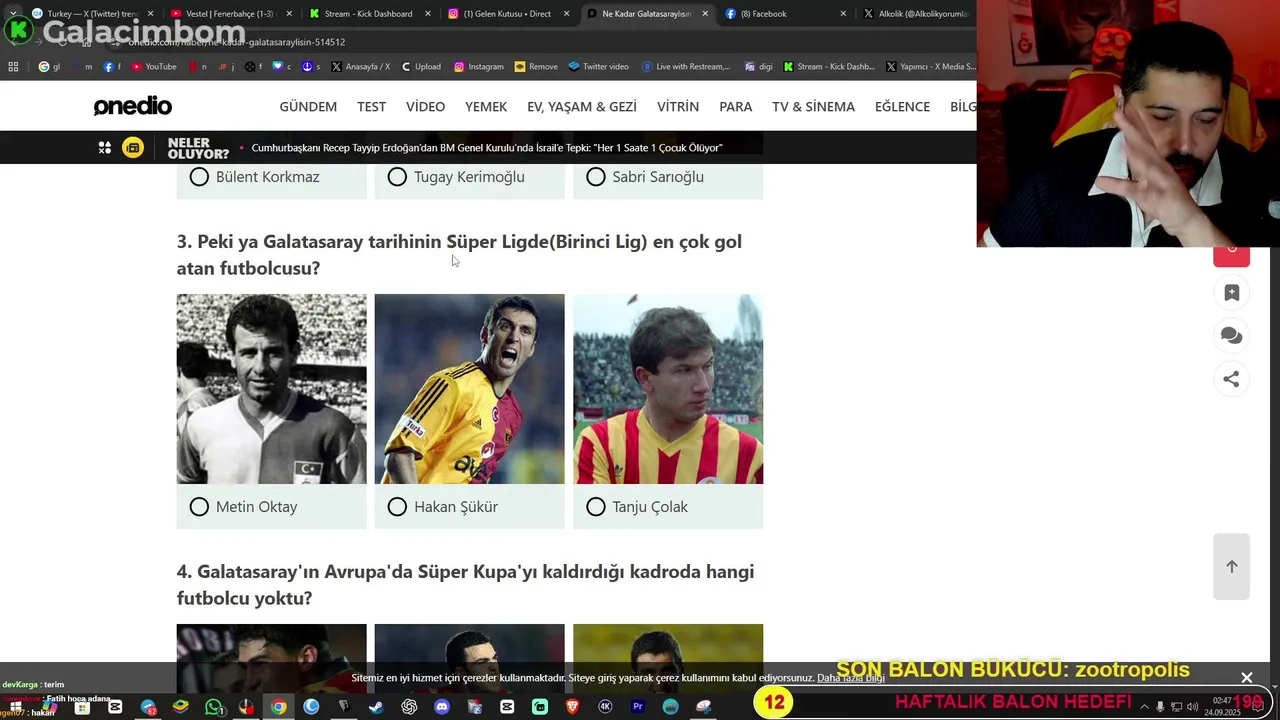Open EV, YAŞAM & GEZİ category
This screenshot has height=720, width=1280.
tap(582, 107)
